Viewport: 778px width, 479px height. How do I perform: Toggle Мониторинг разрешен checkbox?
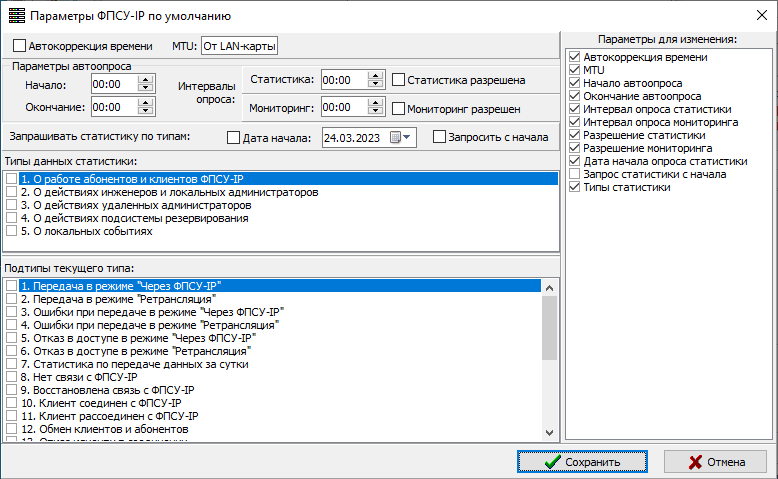pos(399,108)
